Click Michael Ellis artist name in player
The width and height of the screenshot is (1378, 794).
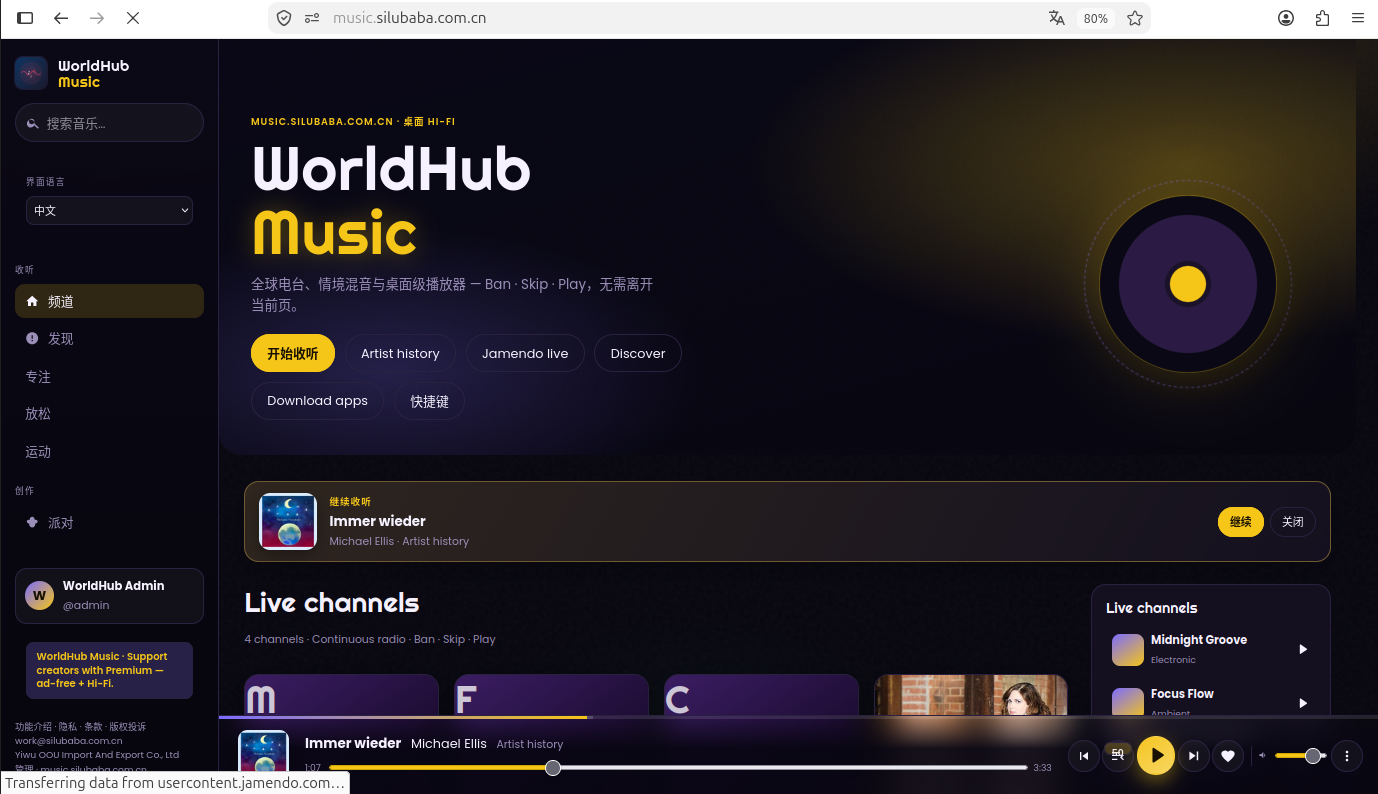pos(449,743)
